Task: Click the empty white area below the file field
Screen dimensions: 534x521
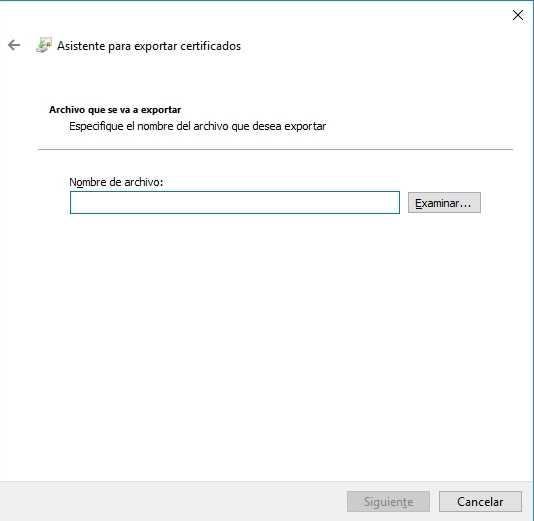Action: tap(266, 341)
